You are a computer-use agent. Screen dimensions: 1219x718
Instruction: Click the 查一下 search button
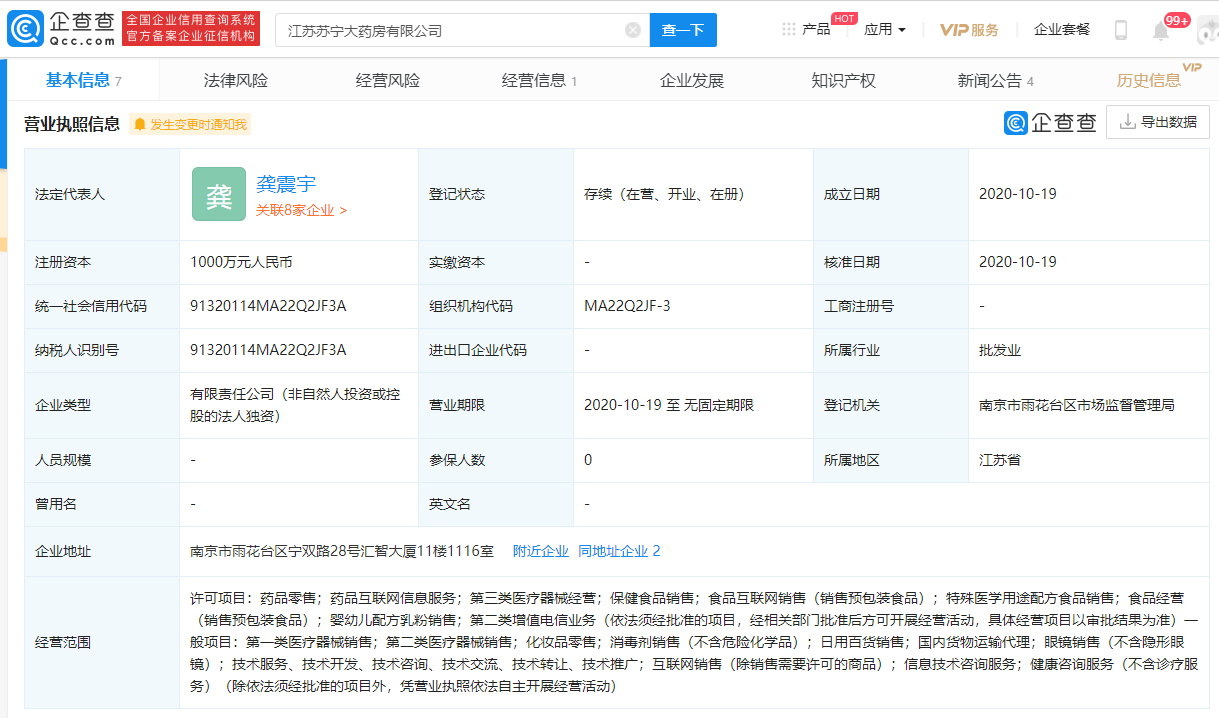click(x=683, y=30)
